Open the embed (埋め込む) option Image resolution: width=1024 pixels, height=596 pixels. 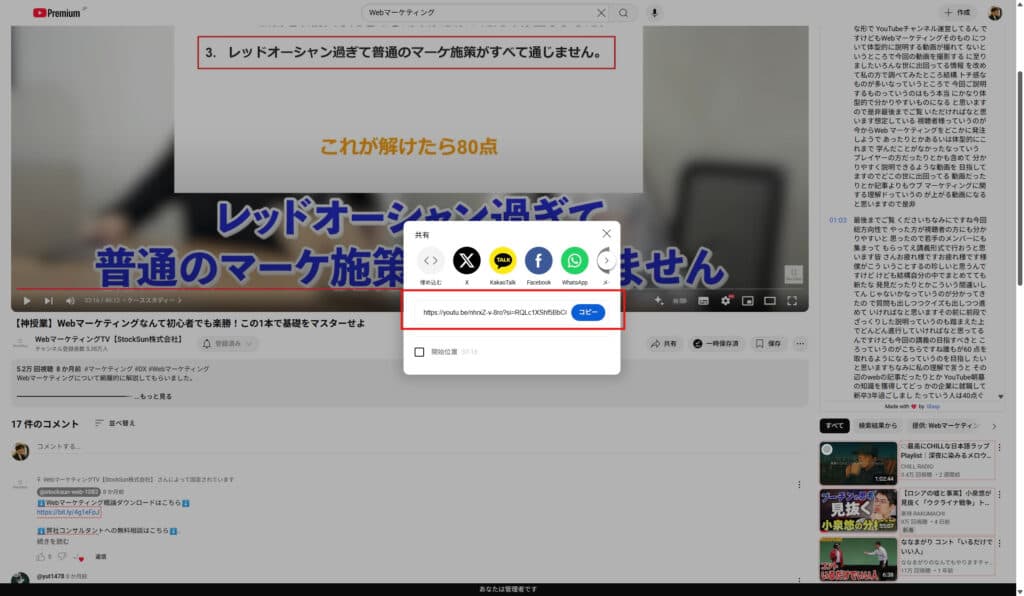pyautogui.click(x=430, y=260)
